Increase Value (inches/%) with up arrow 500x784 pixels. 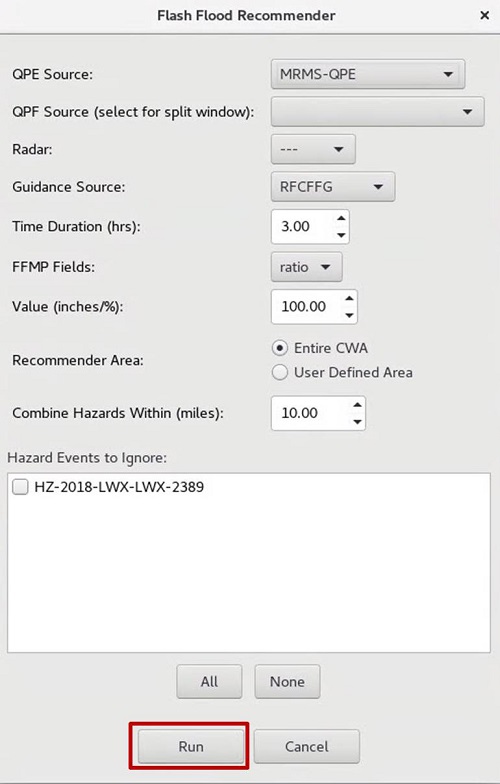[x=349, y=298]
